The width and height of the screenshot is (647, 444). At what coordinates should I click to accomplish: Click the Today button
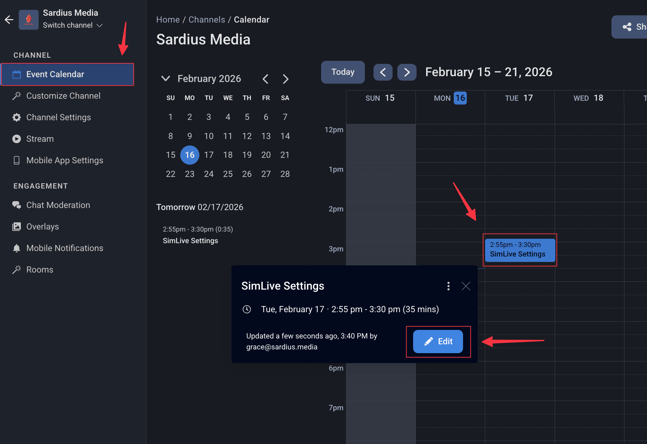coord(342,72)
